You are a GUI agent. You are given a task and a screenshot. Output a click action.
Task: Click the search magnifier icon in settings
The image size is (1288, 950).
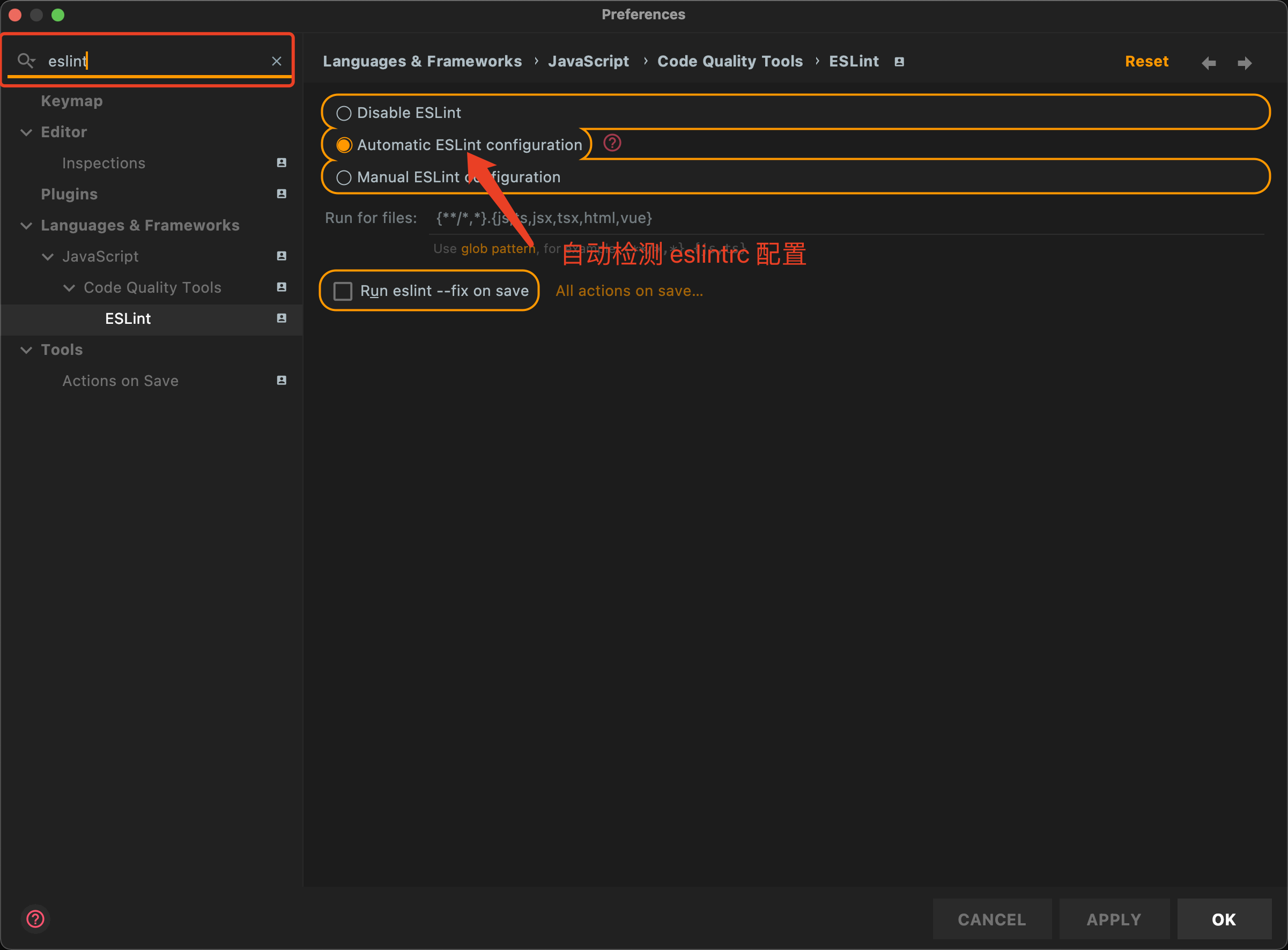point(26,61)
